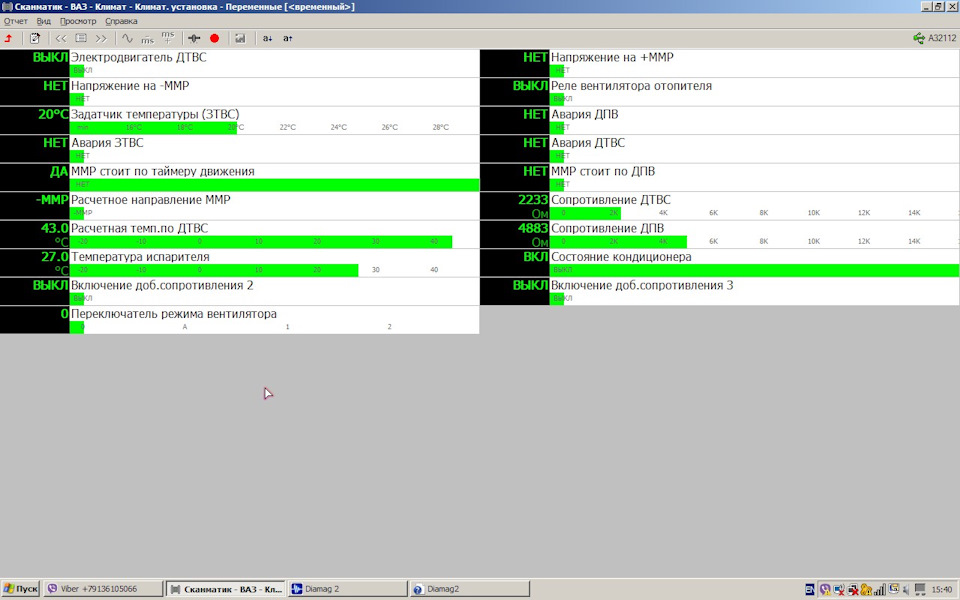Increase font size with a↑ icon

tap(287, 39)
